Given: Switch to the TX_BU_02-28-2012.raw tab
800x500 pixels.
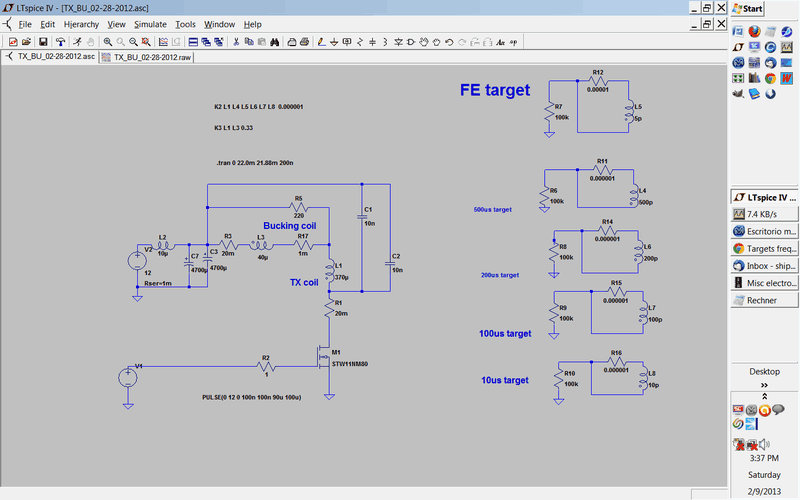Looking at the screenshot, I should pyautogui.click(x=150, y=58).
